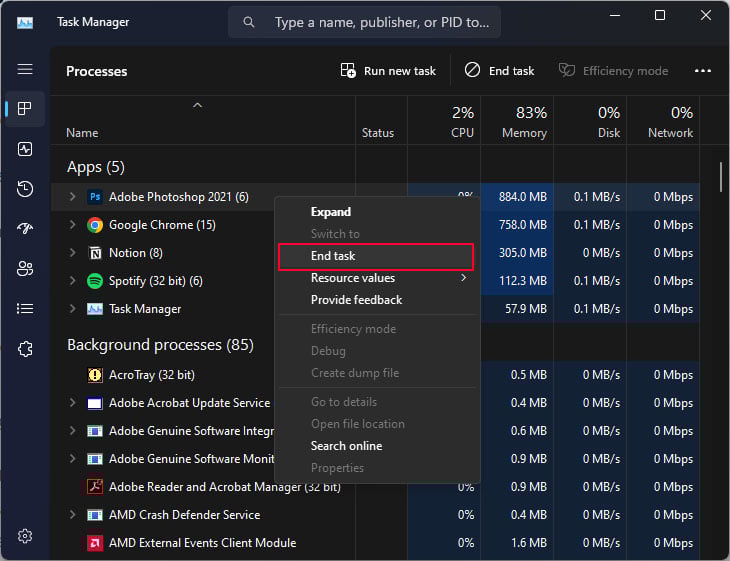Open the hamburger navigation menu
730x561 pixels.
pyautogui.click(x=25, y=69)
